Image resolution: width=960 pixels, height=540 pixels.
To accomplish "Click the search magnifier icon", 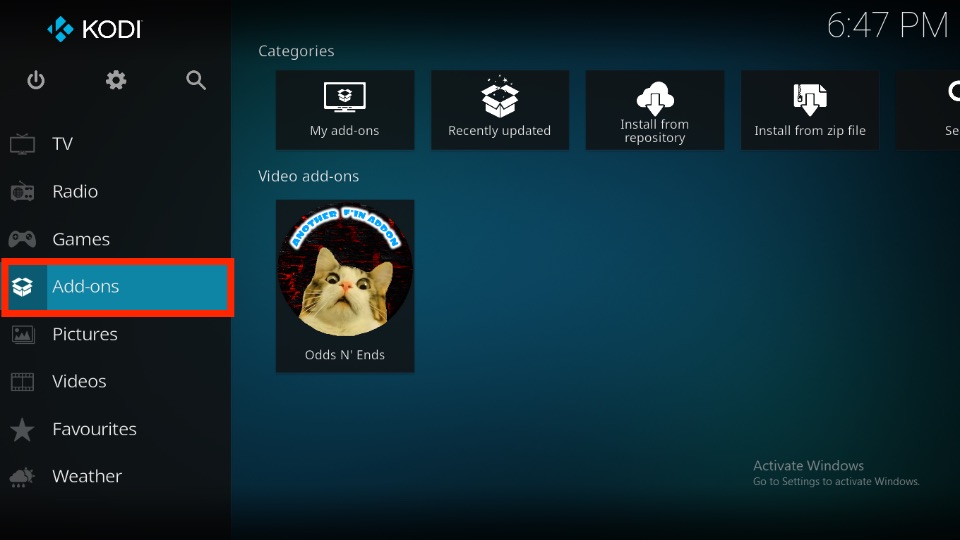I will pos(196,80).
